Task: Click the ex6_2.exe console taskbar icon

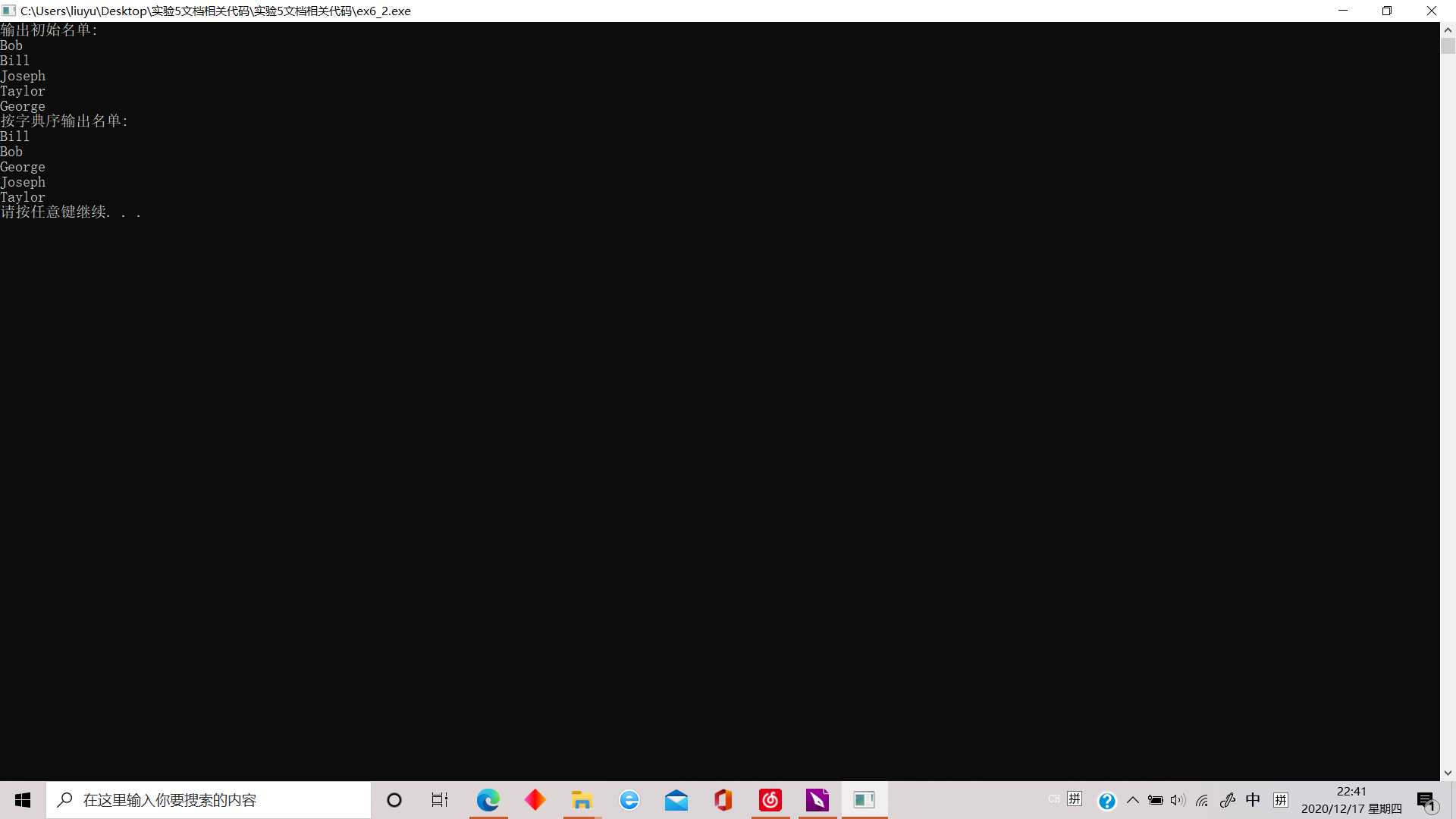Action: click(x=864, y=800)
